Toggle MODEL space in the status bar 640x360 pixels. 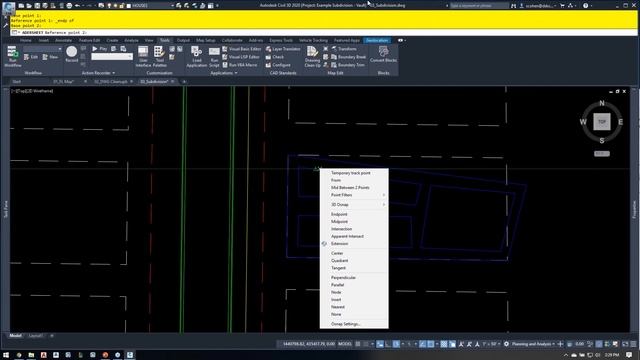click(345, 344)
